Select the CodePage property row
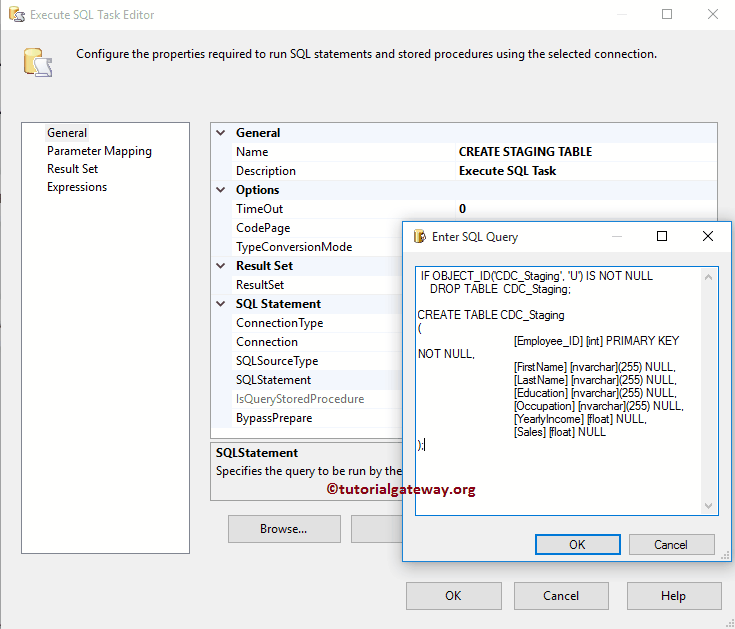The image size is (735, 629). coord(317,228)
